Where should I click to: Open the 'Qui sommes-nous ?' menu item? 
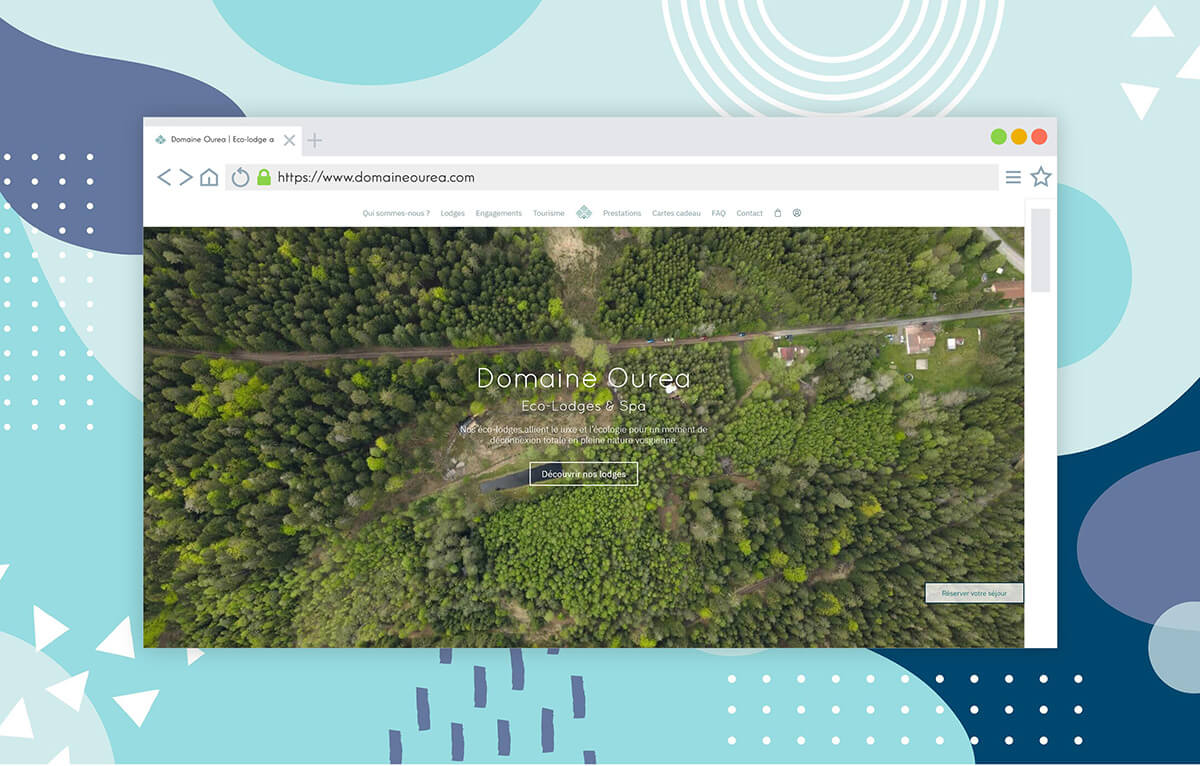396,213
